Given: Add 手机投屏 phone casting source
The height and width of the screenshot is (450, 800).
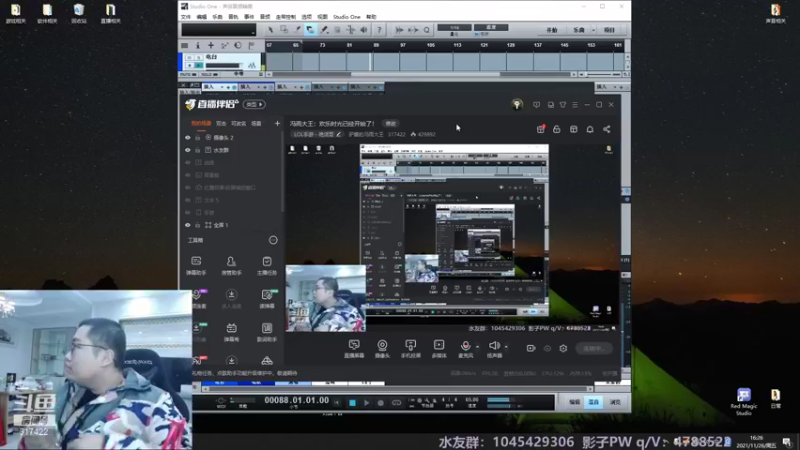Looking at the screenshot, I should pos(411,349).
